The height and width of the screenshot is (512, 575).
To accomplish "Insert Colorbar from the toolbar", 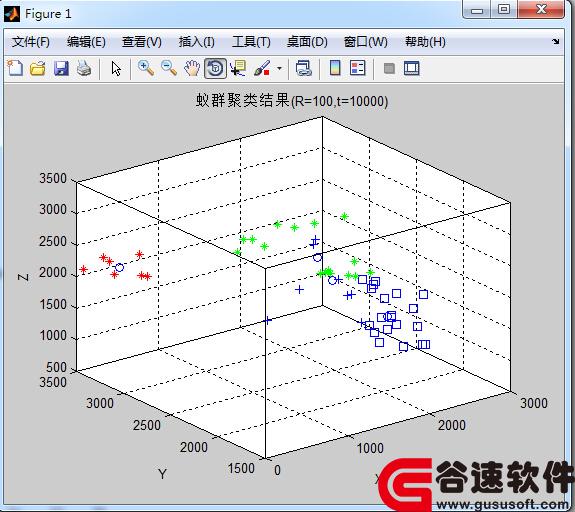I will pos(335,68).
